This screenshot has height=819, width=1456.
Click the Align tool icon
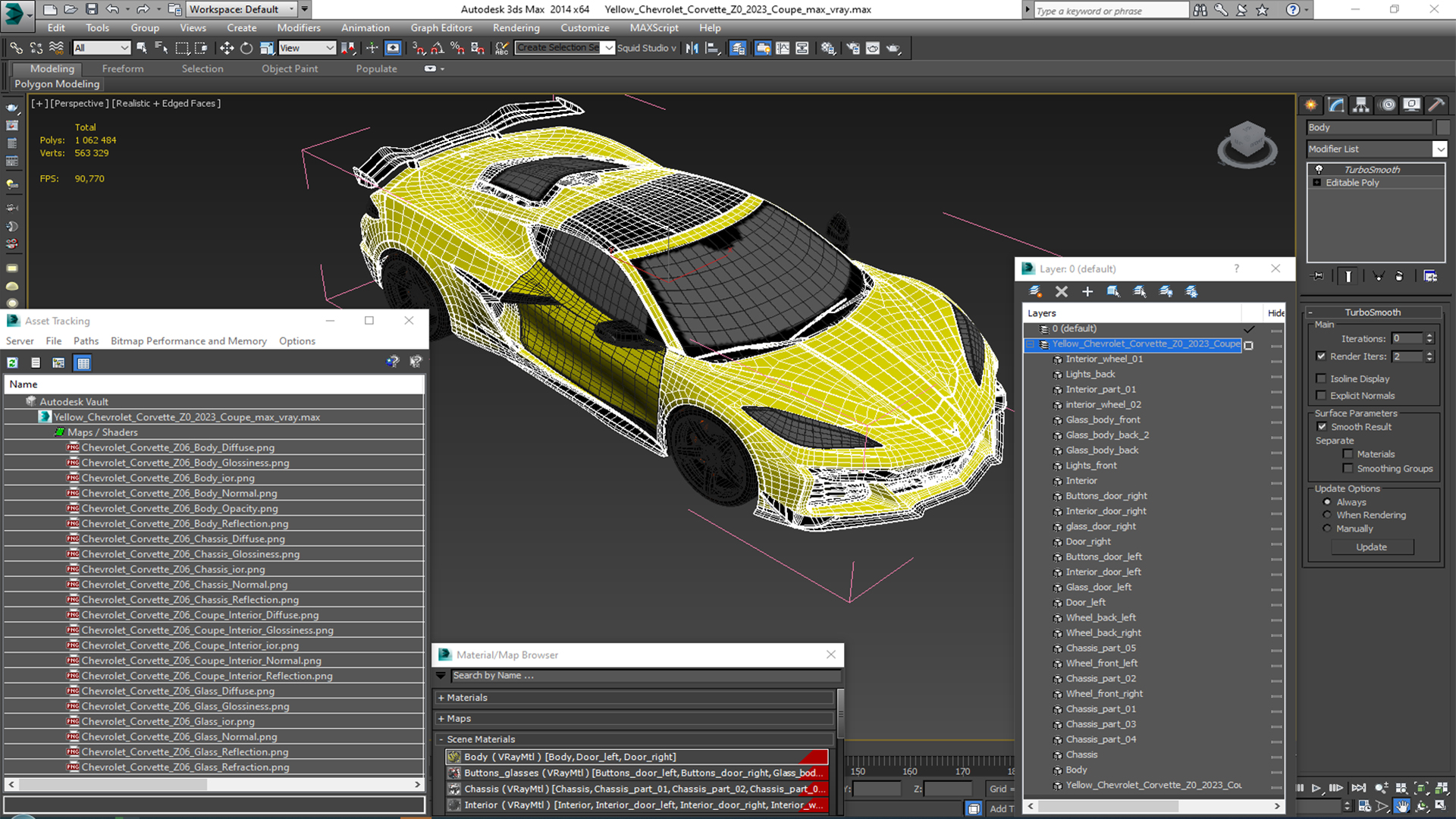[x=712, y=48]
